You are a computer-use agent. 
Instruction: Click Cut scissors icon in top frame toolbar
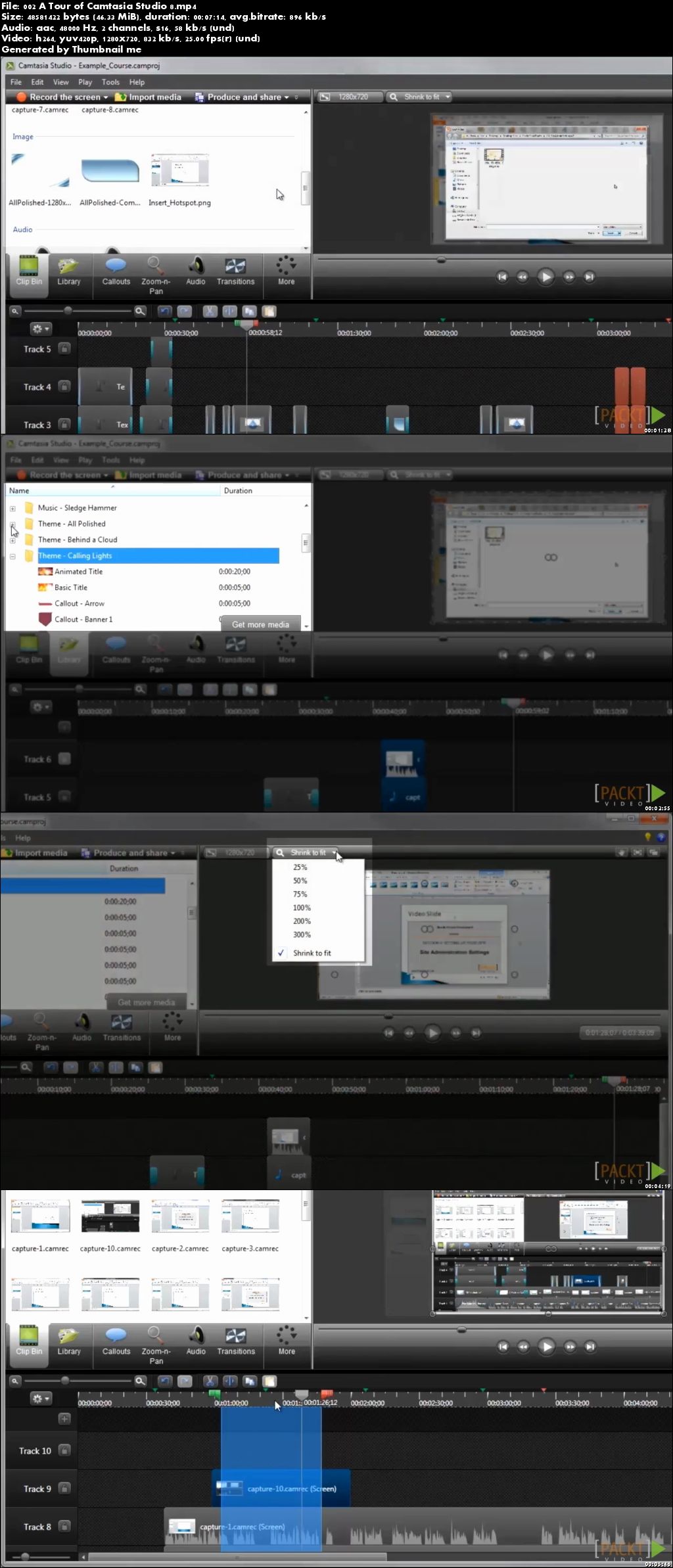[210, 311]
